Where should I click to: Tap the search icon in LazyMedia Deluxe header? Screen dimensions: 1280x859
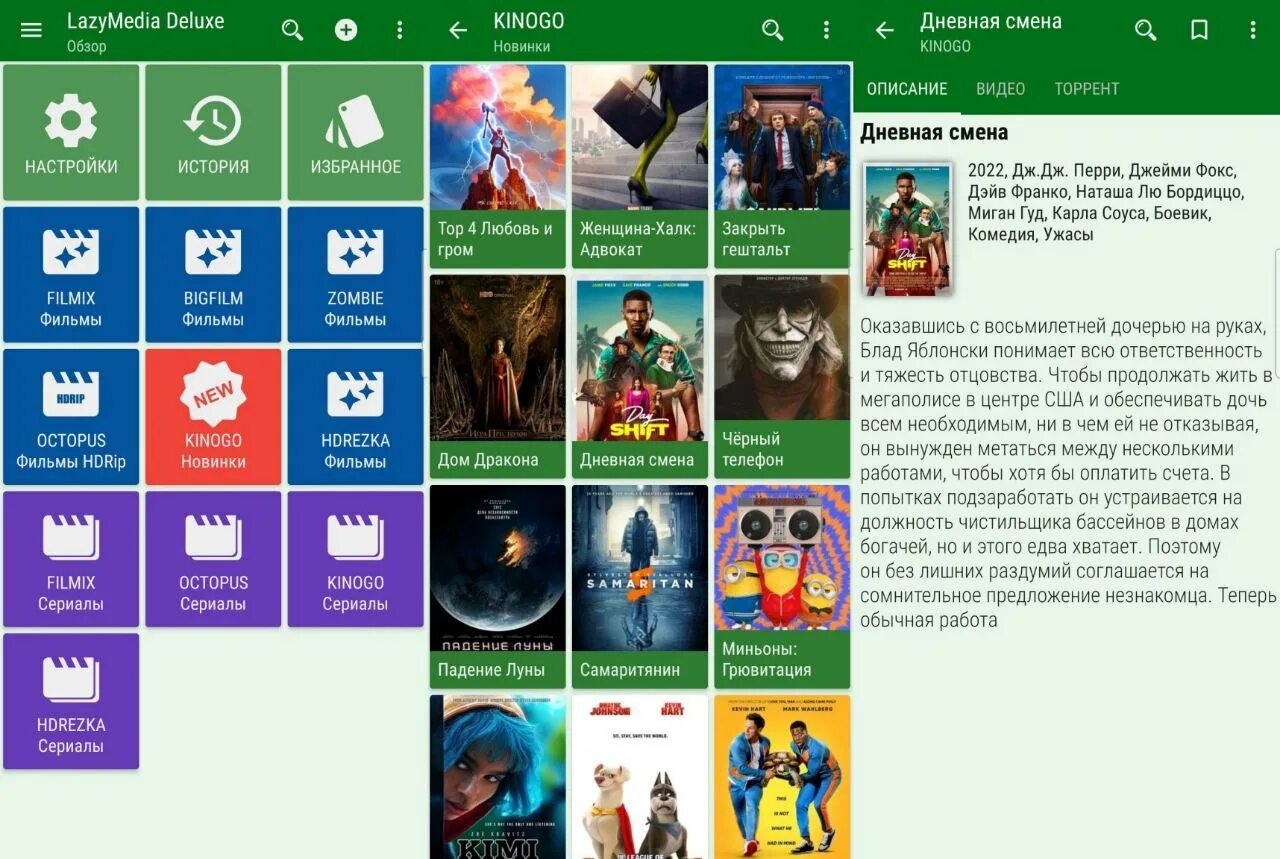tap(292, 30)
